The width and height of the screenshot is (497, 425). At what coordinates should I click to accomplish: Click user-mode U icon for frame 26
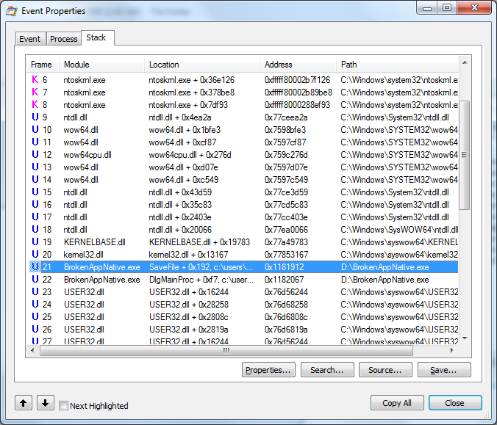pos(35,329)
